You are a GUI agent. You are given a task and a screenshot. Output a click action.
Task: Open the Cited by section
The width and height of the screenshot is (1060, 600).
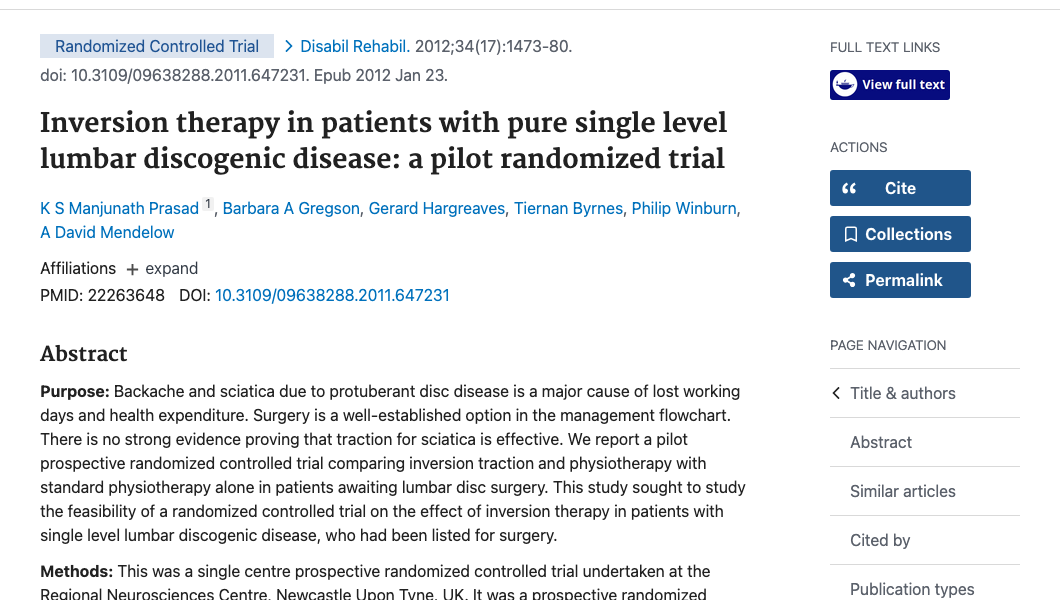(x=879, y=540)
